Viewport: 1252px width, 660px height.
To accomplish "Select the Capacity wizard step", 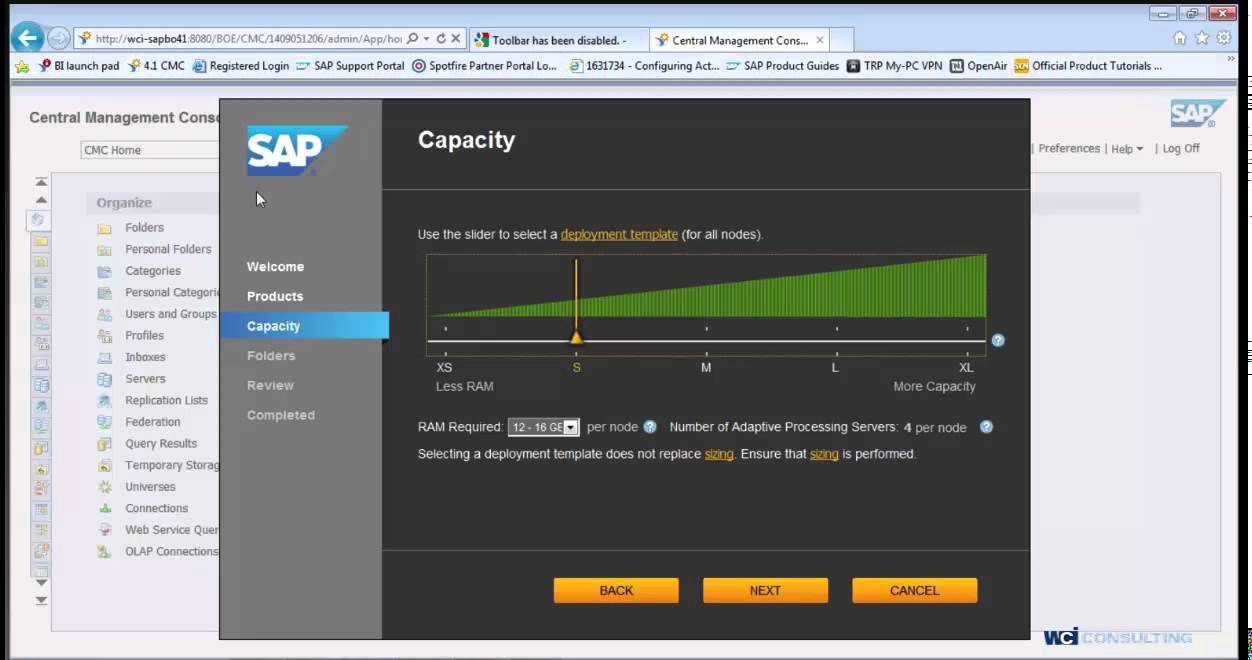I will pos(304,326).
